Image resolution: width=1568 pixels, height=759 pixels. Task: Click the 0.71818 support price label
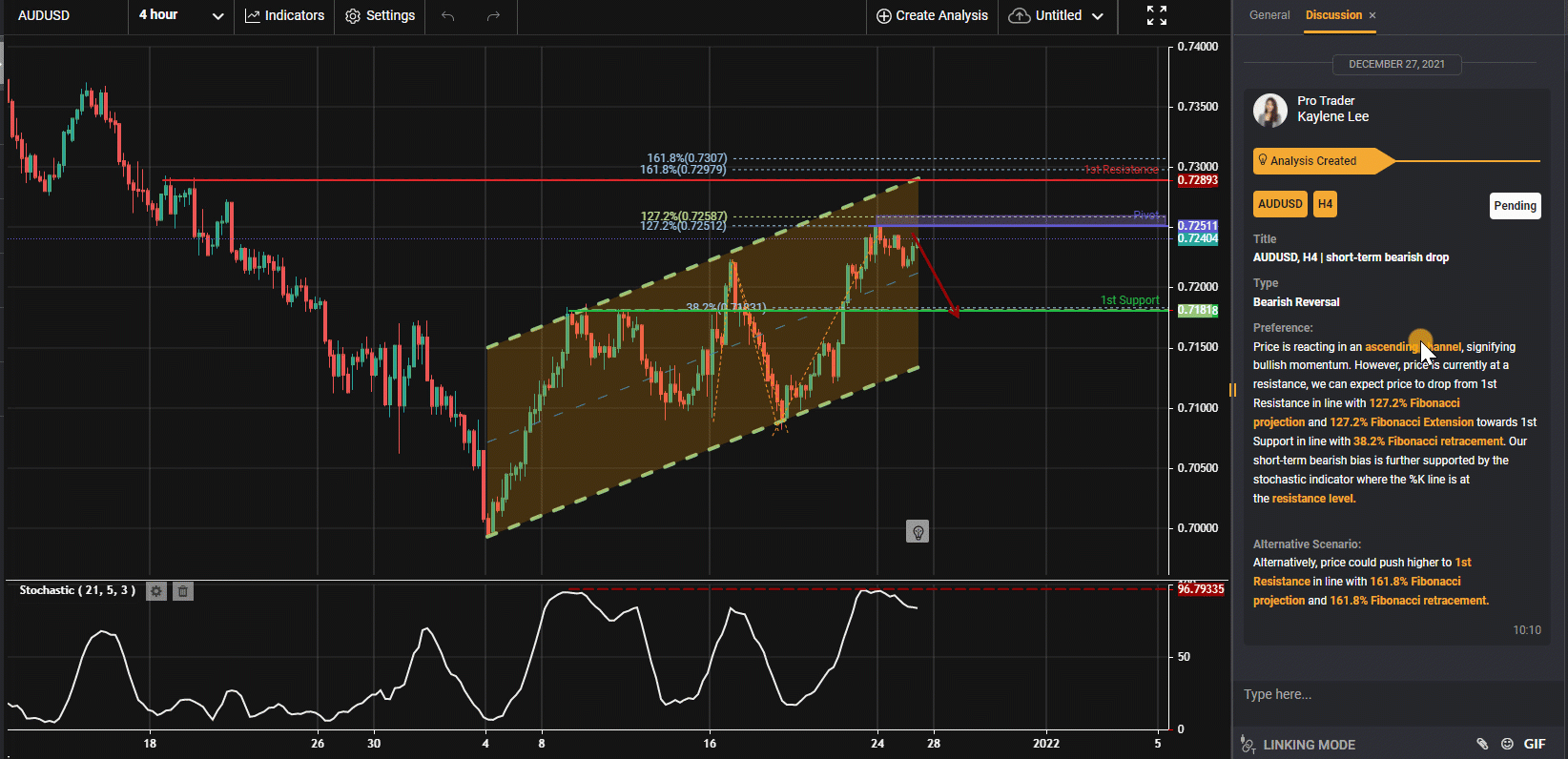point(1197,310)
